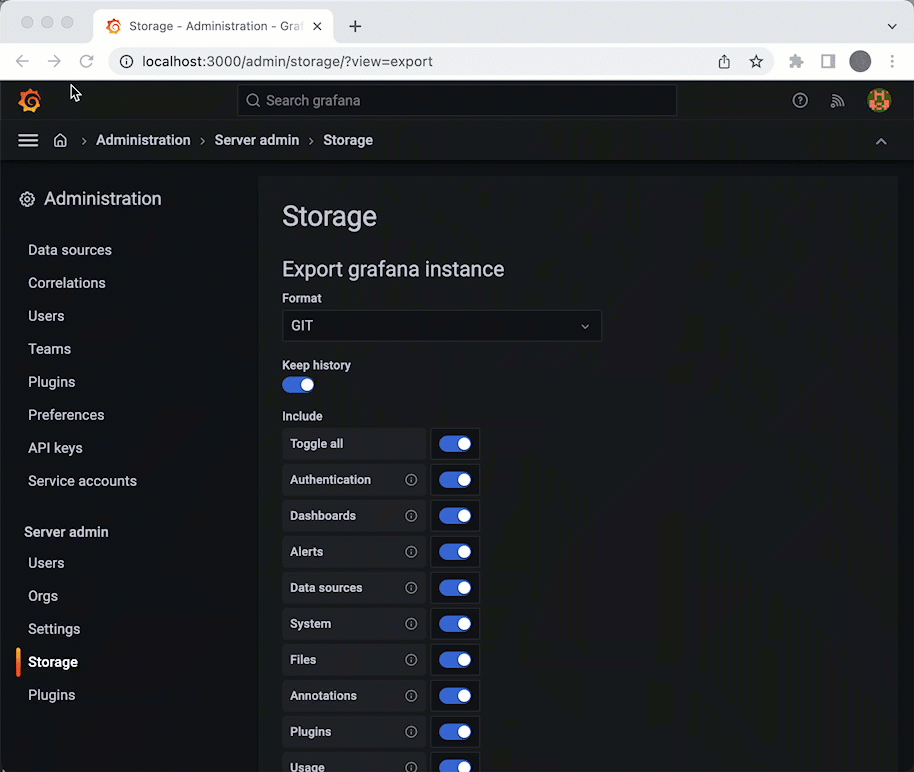Viewport: 914px width, 772px height.
Task: Switch off the Toggle all switch
Action: 455,443
